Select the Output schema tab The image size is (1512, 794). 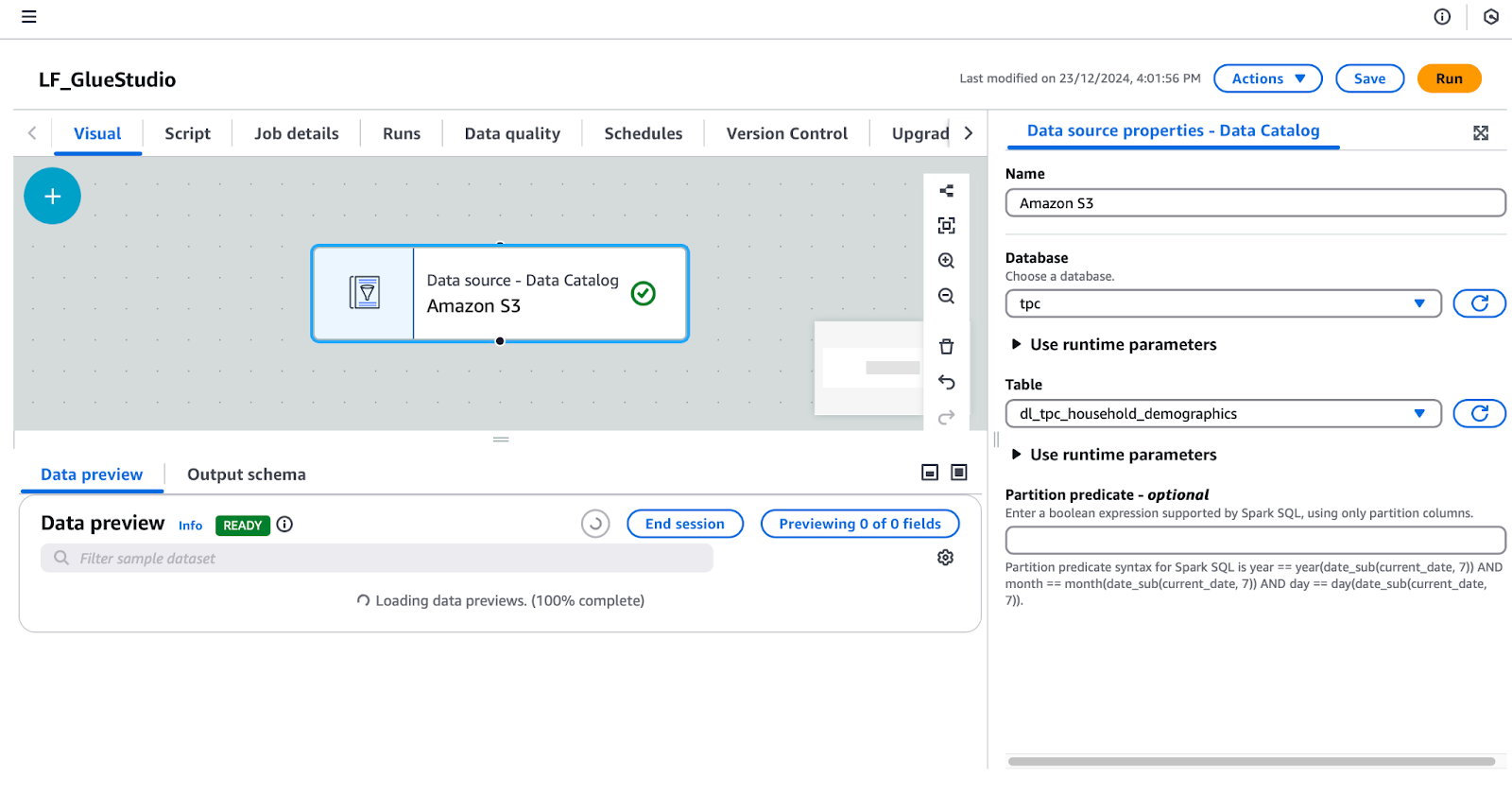(x=247, y=475)
